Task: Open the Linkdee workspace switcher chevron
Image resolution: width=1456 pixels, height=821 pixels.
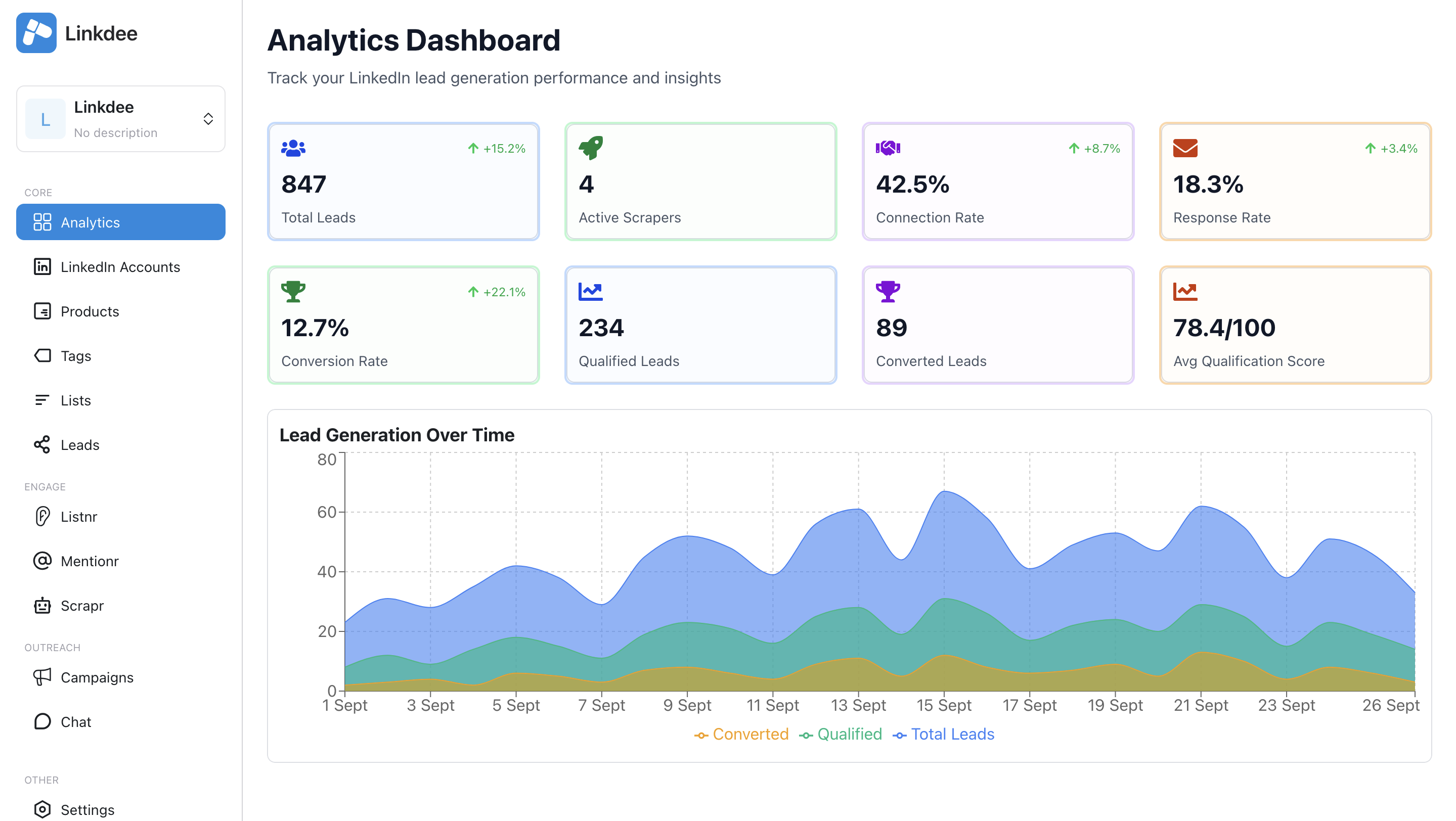Action: coord(207,118)
